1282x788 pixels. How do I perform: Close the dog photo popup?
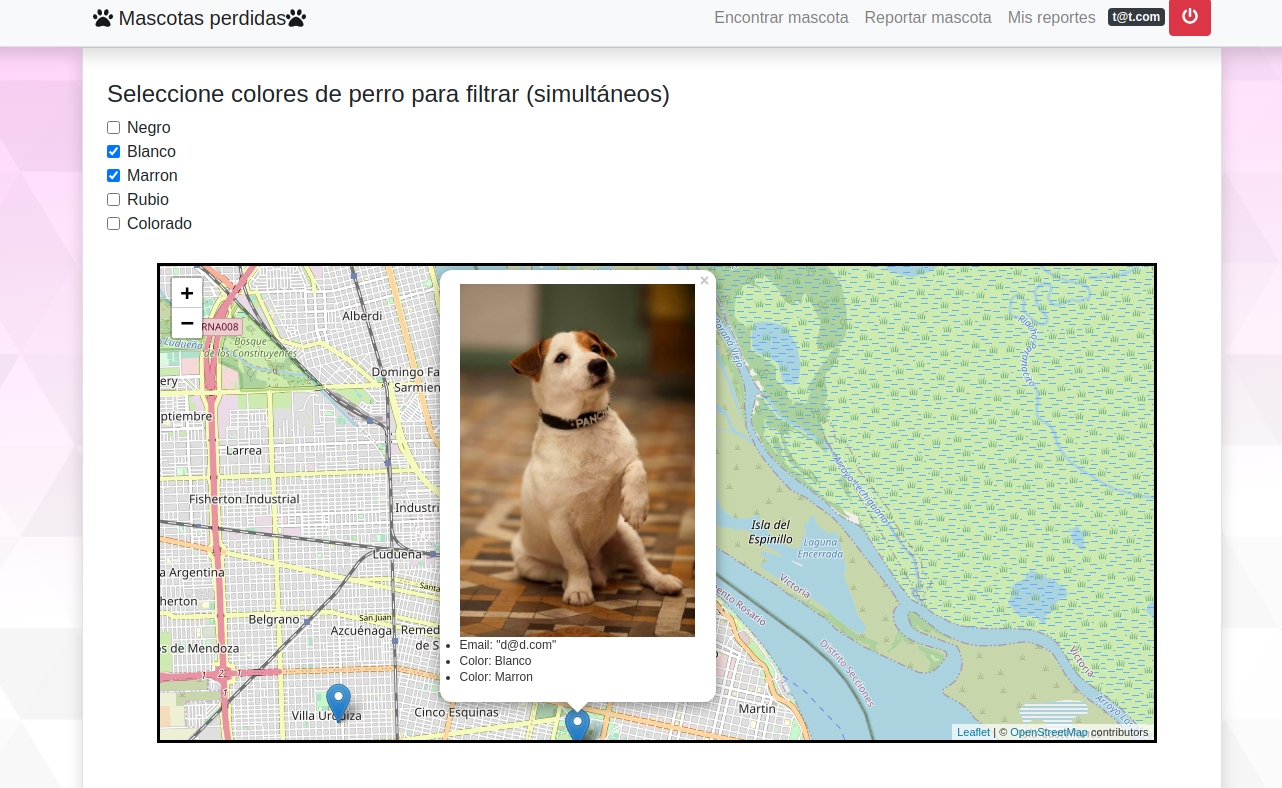(x=704, y=281)
